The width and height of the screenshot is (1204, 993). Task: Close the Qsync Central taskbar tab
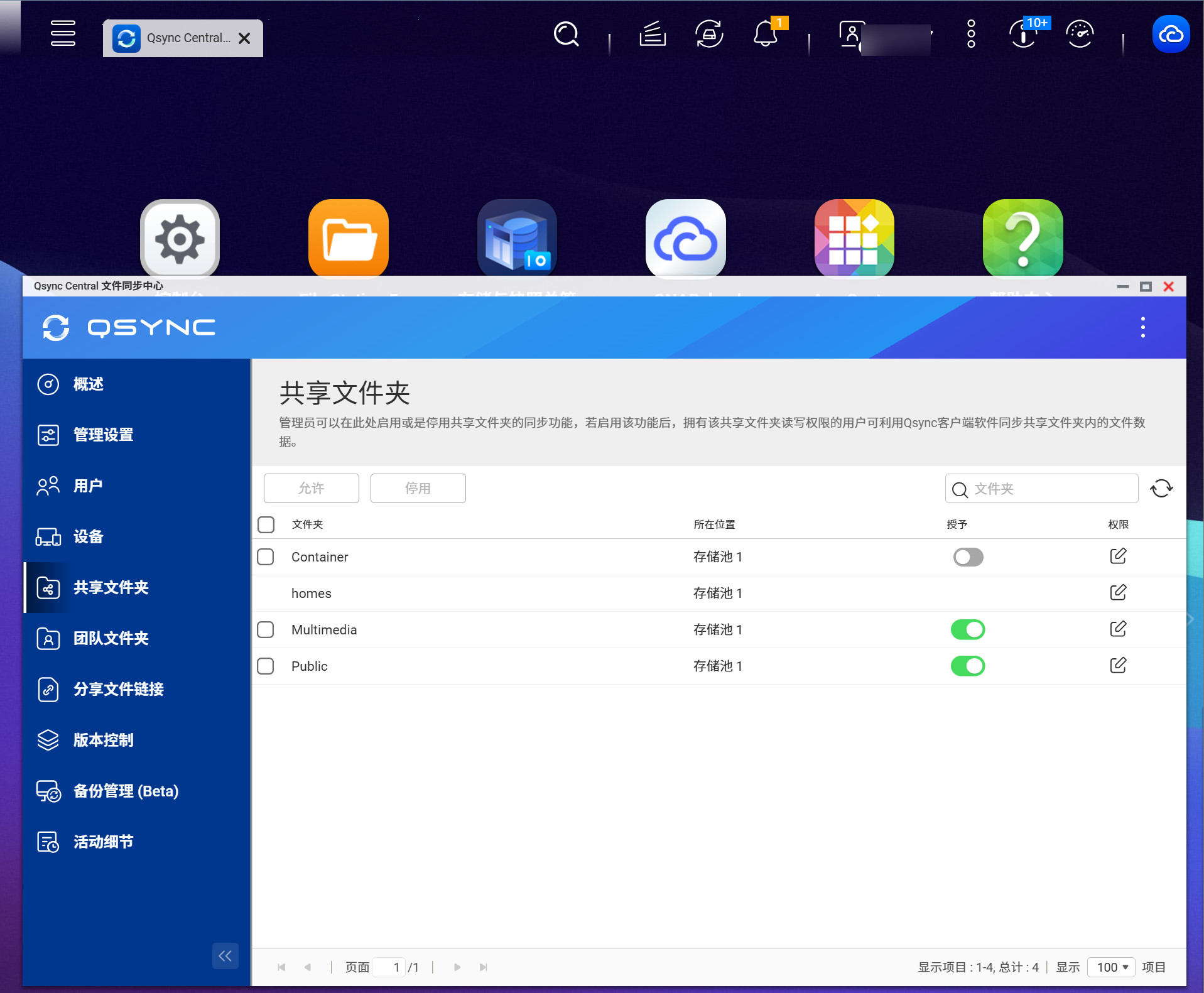pos(245,38)
